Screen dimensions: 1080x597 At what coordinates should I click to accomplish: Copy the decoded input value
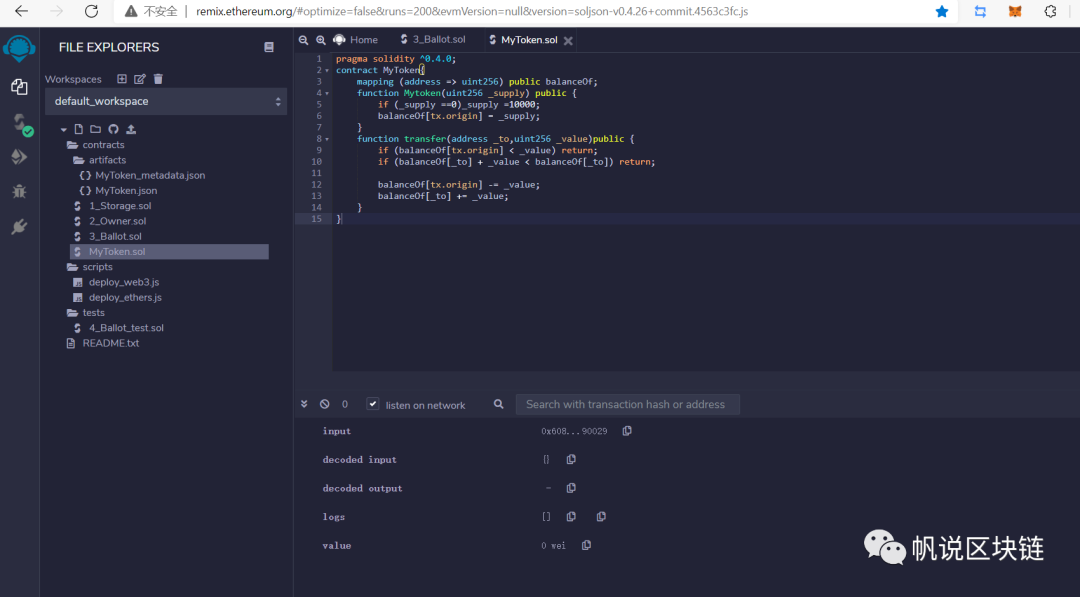(x=571, y=459)
